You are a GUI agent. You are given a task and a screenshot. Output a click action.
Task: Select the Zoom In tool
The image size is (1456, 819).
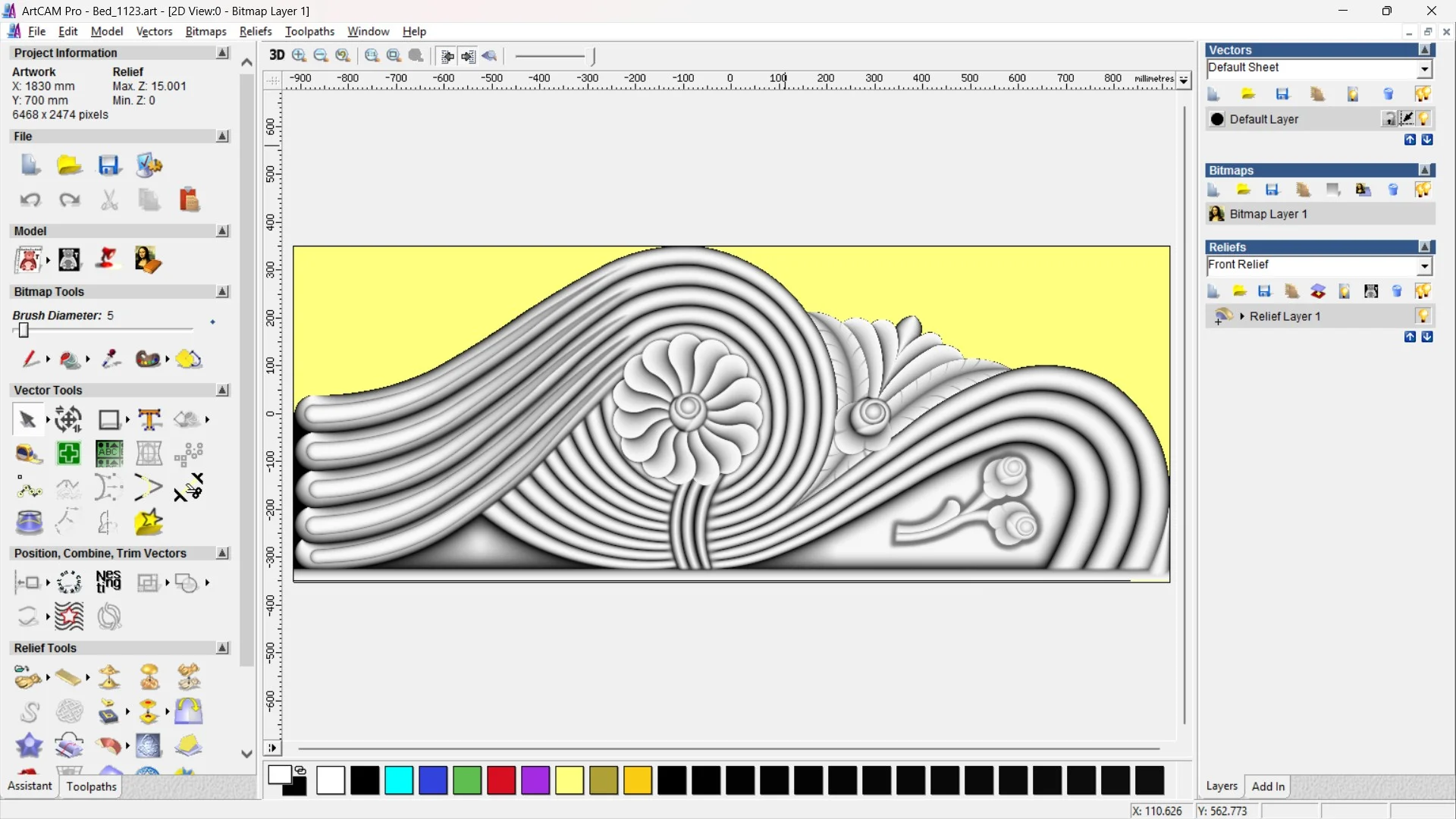click(299, 55)
